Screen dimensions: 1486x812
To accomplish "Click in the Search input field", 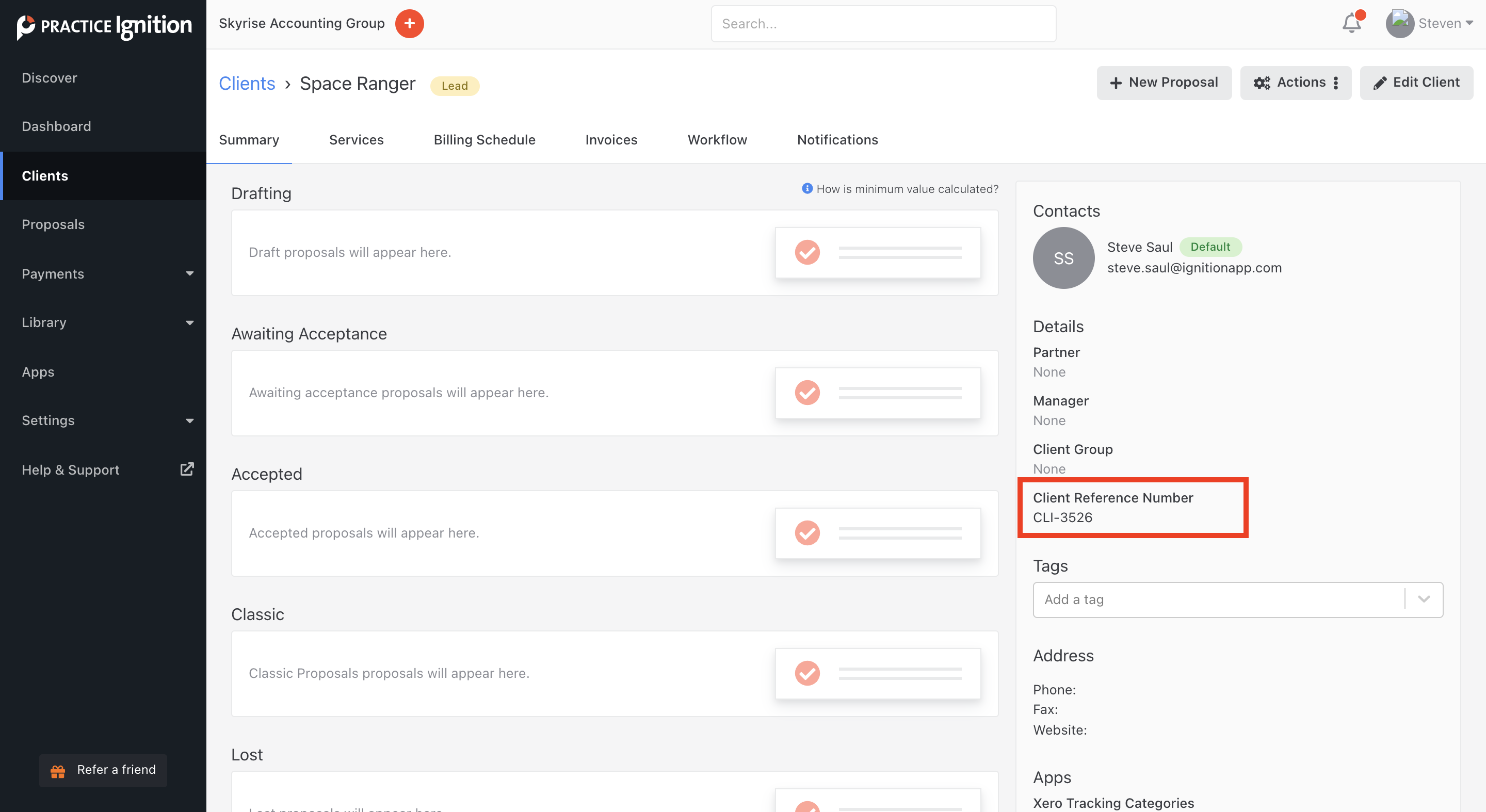I will (x=883, y=24).
